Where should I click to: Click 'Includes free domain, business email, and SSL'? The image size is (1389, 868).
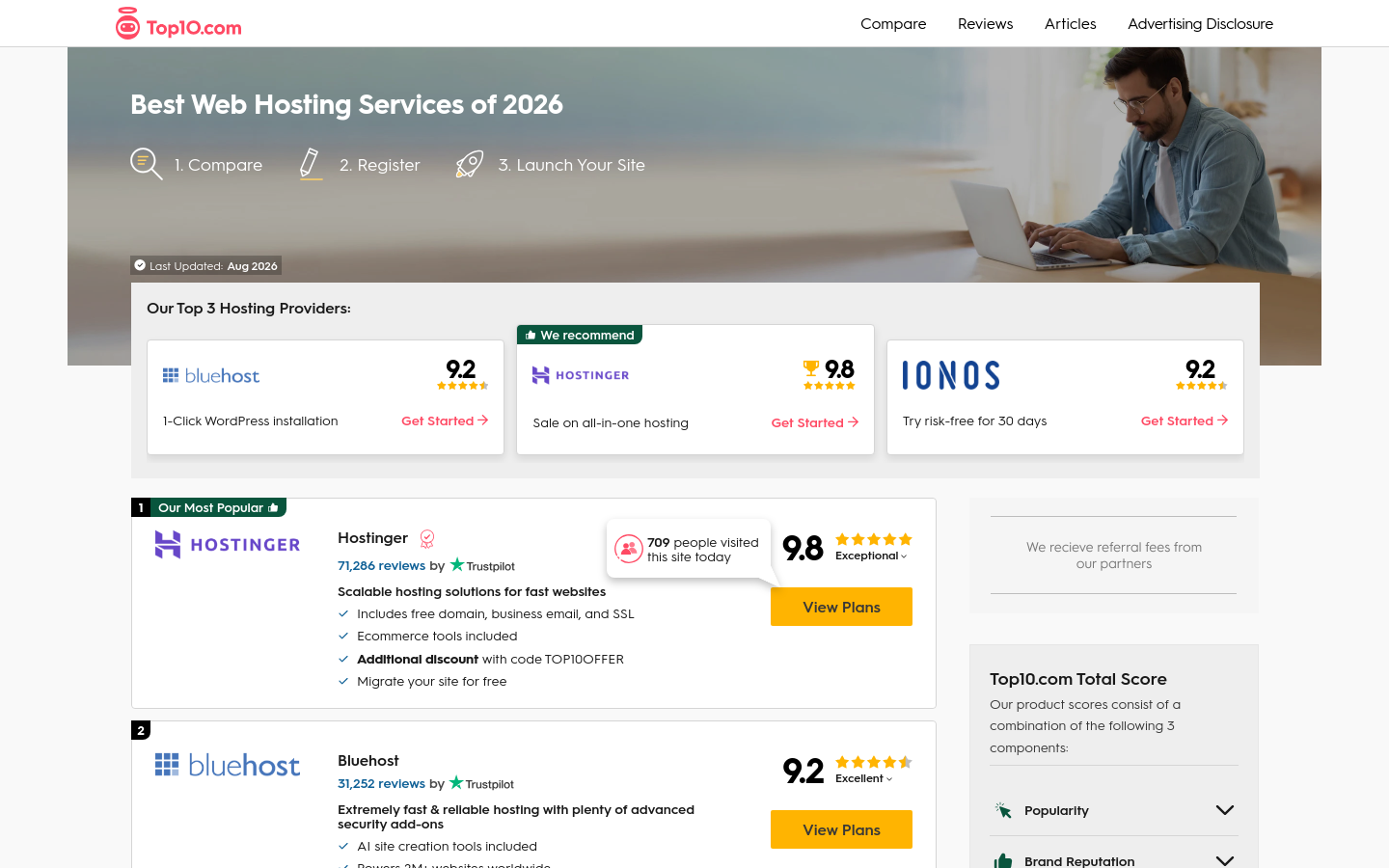tap(496, 613)
